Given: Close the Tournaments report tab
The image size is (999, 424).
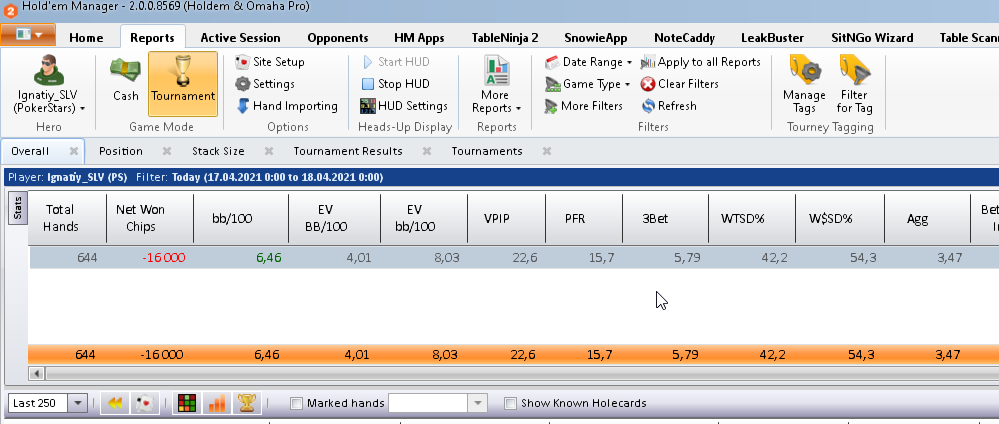Looking at the screenshot, I should (x=547, y=151).
